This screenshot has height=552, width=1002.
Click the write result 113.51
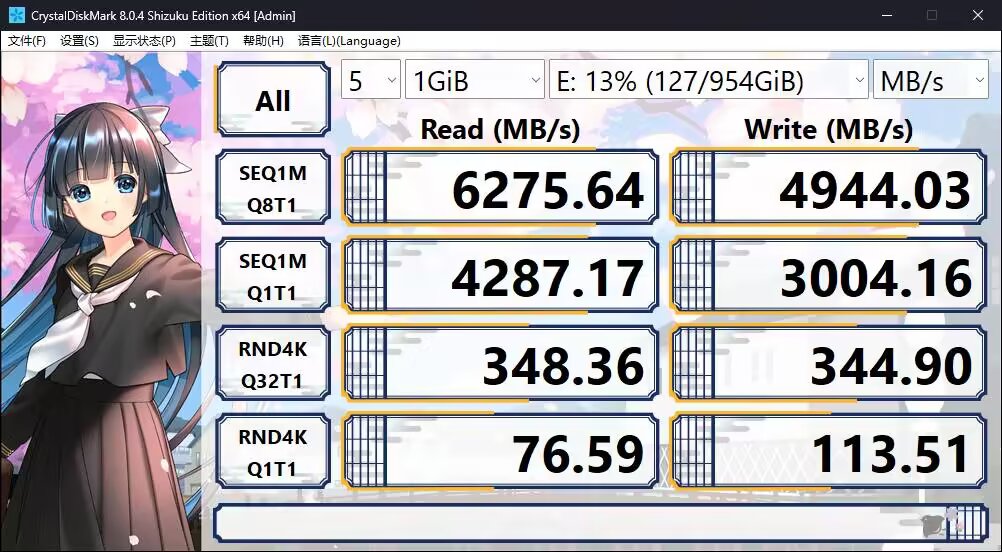tap(829, 452)
